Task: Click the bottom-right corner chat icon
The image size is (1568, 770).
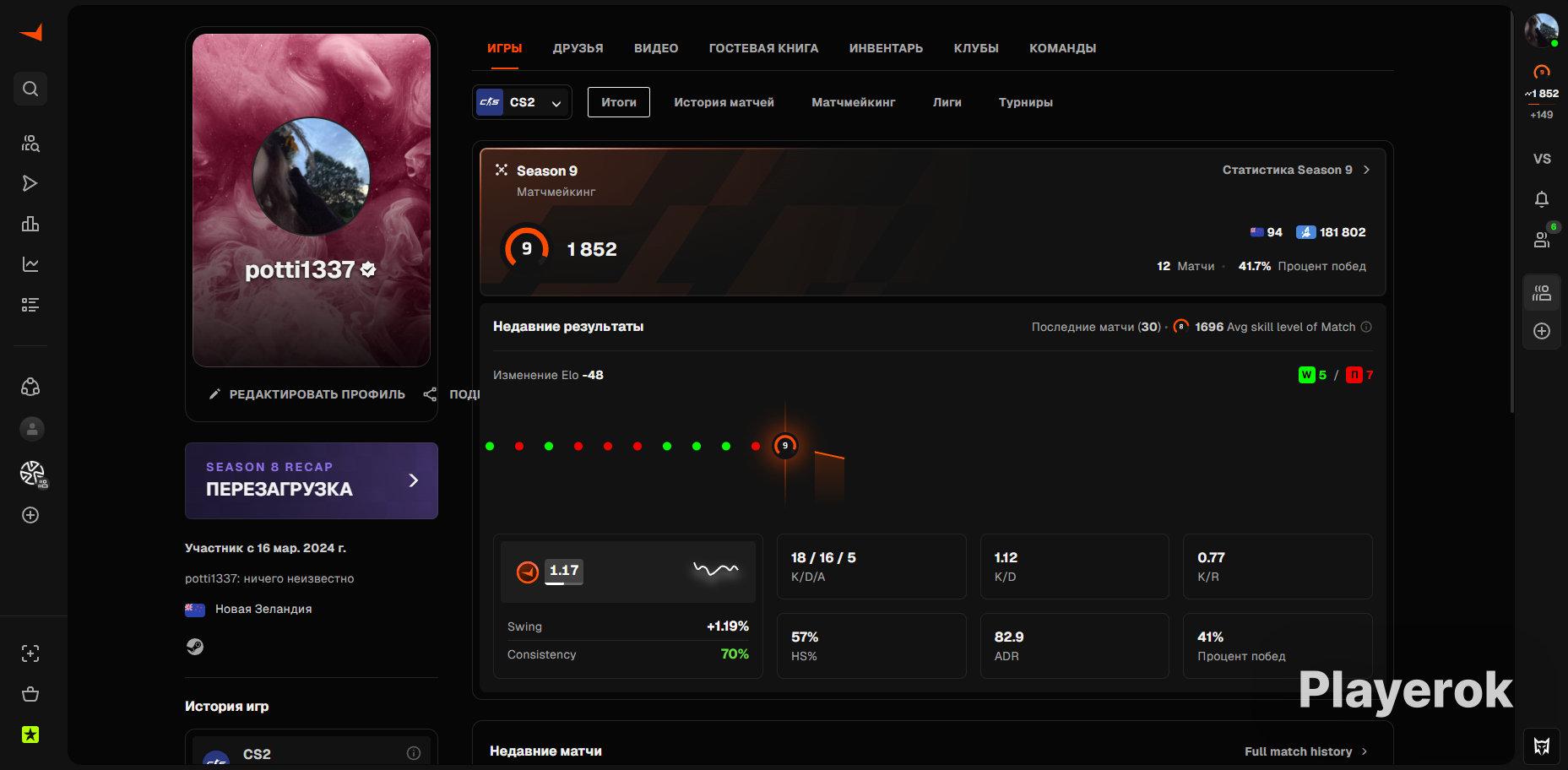Action: pyautogui.click(x=1542, y=746)
